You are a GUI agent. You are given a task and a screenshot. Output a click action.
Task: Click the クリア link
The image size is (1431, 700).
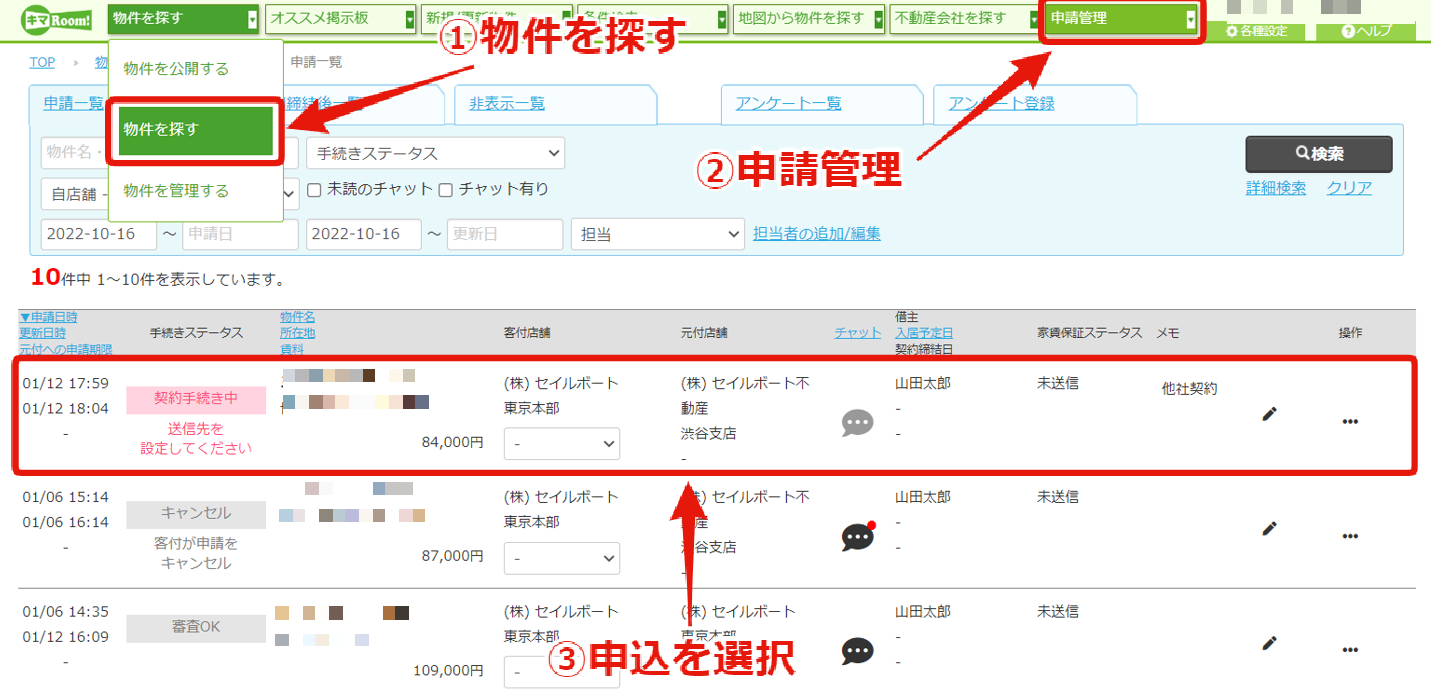pos(1349,188)
